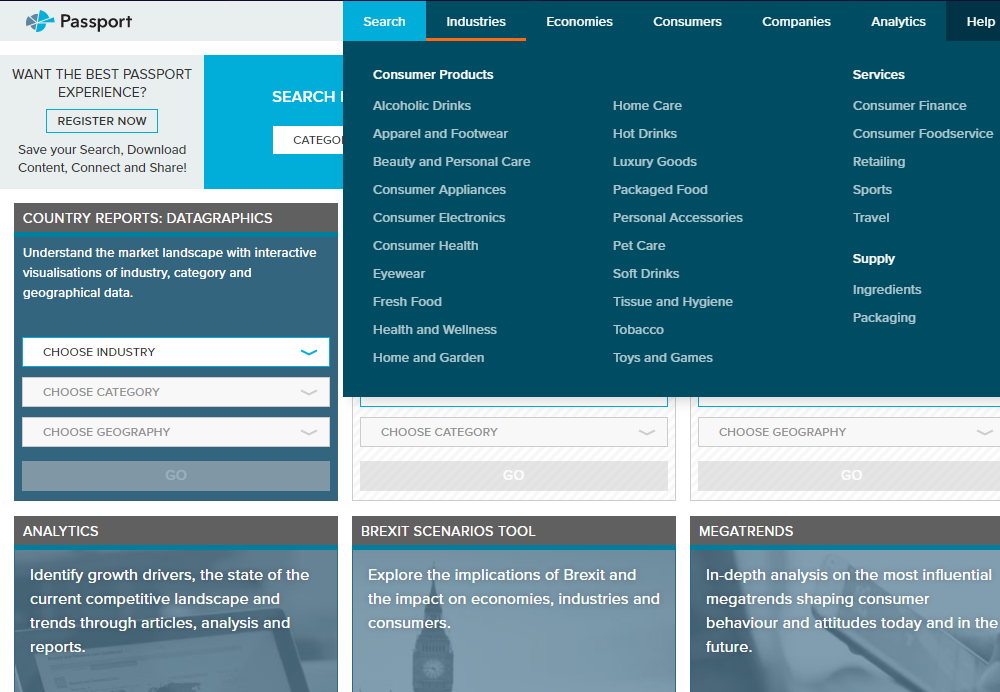Screen dimensions: 1000x692
Task: Open the Search menu tab
Action: pyautogui.click(x=384, y=21)
